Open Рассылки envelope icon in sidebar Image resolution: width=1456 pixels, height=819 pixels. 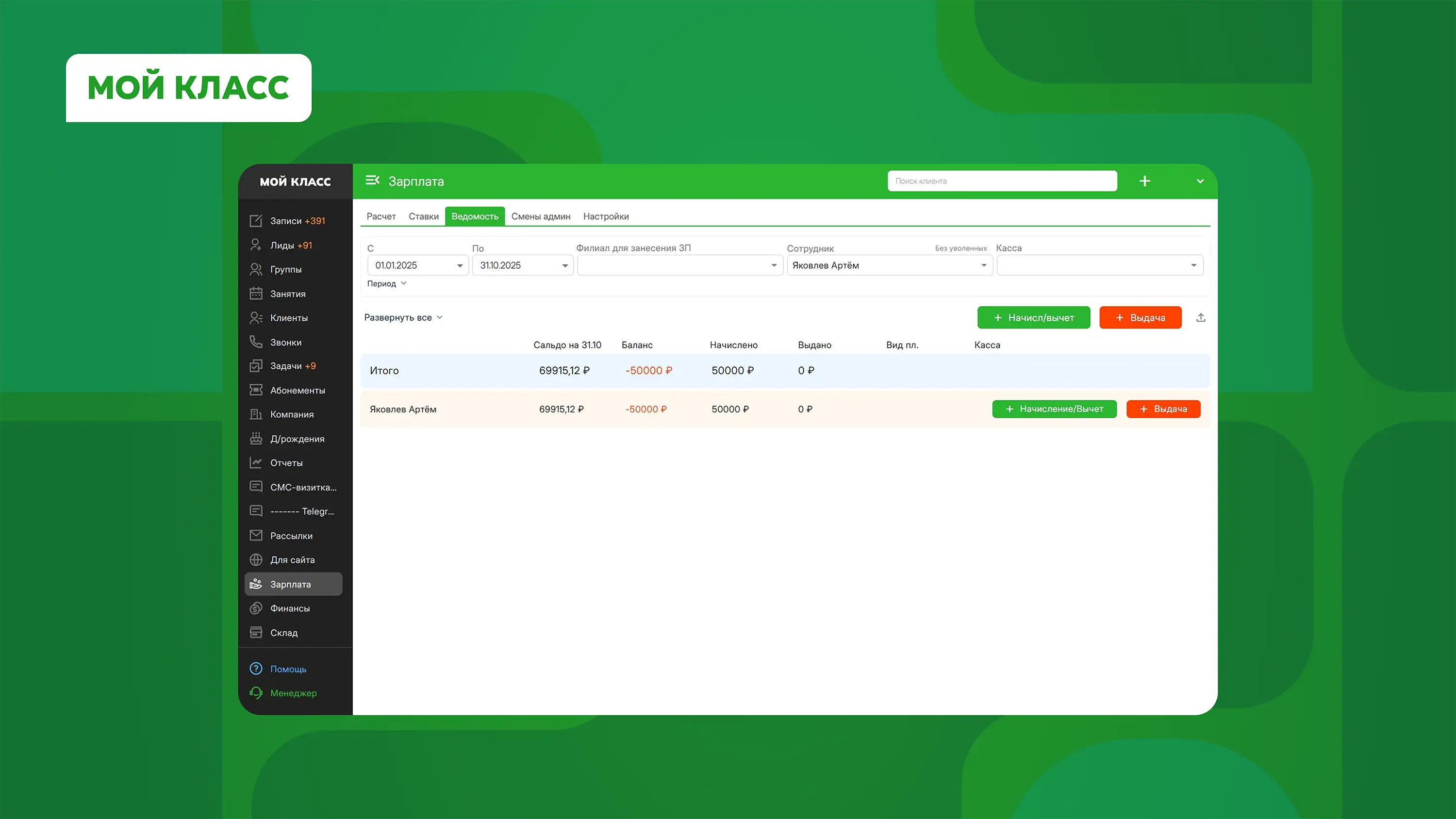point(256,535)
